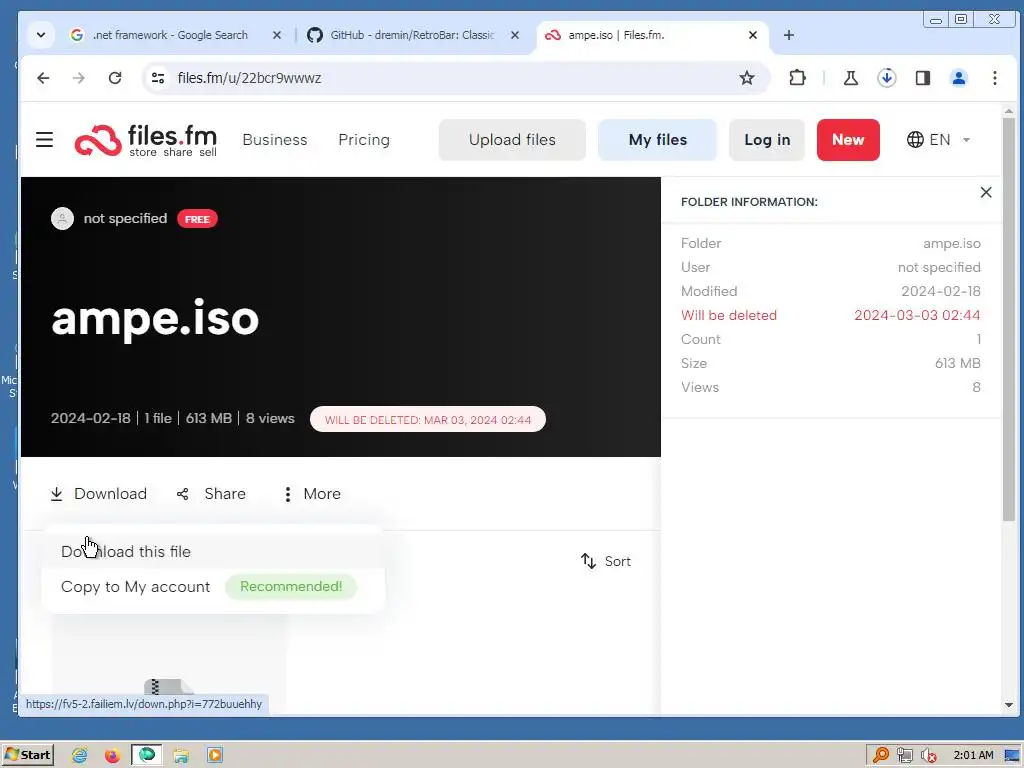Open the tab search dropdown arrow
This screenshot has height=768, width=1024.
[x=40, y=35]
